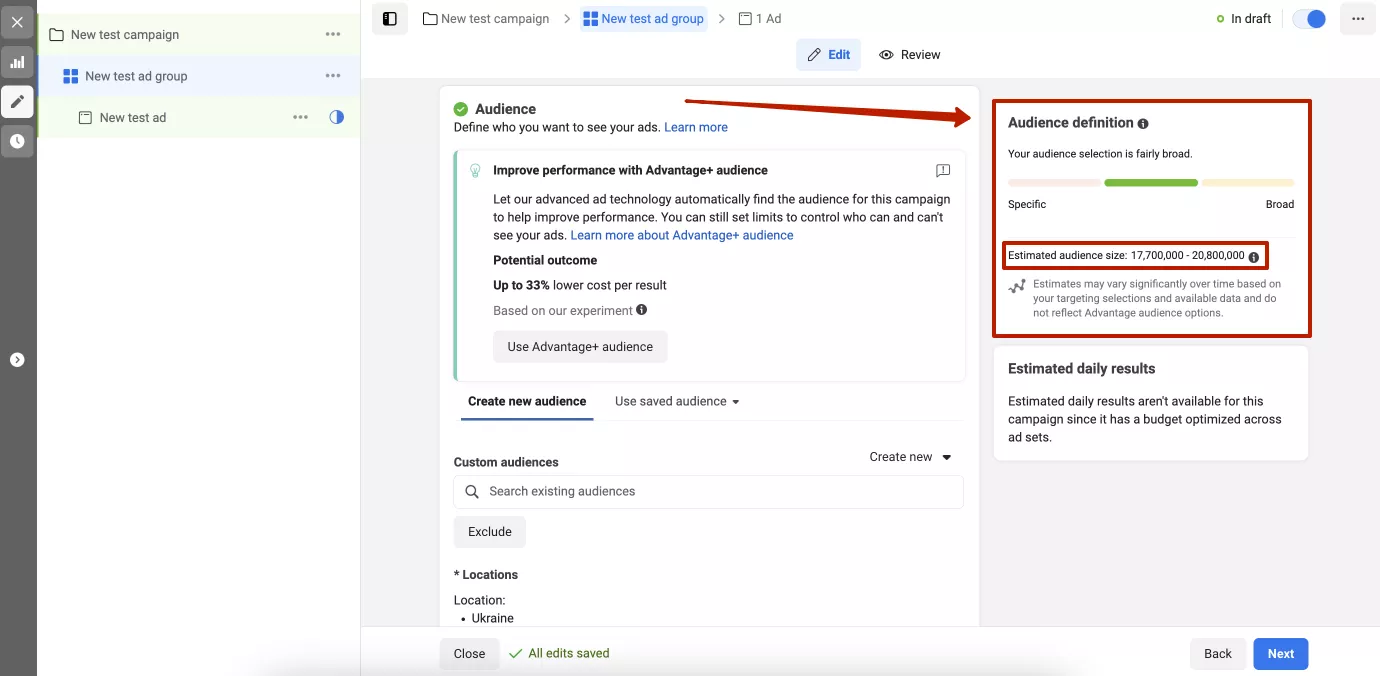Go to New test ad group breadcrumb
This screenshot has width=1380, height=676.
[644, 19]
